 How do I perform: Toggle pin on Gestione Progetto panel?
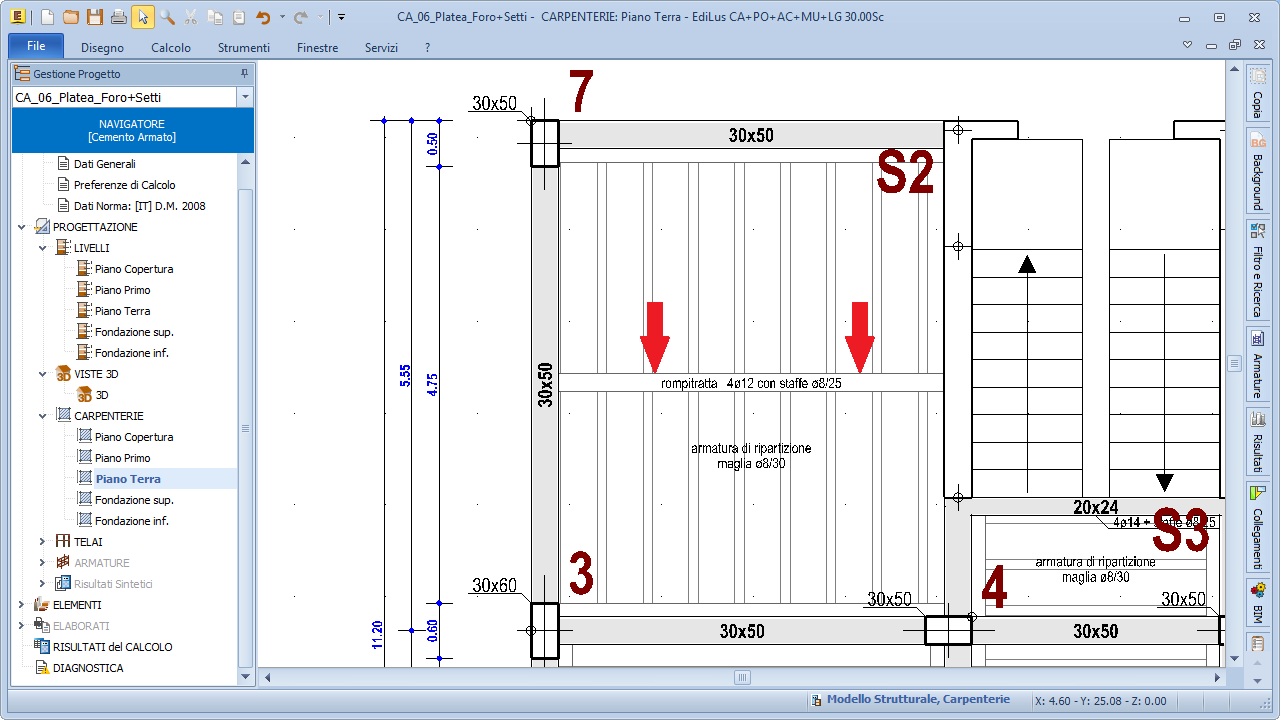point(244,74)
